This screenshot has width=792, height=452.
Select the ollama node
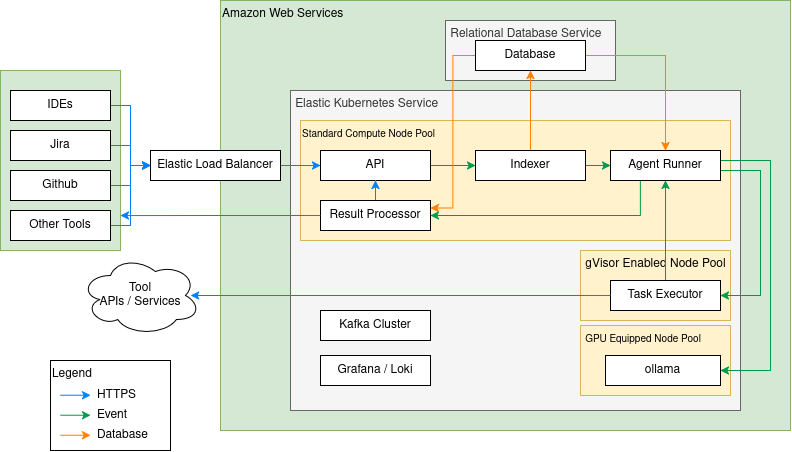click(662, 370)
